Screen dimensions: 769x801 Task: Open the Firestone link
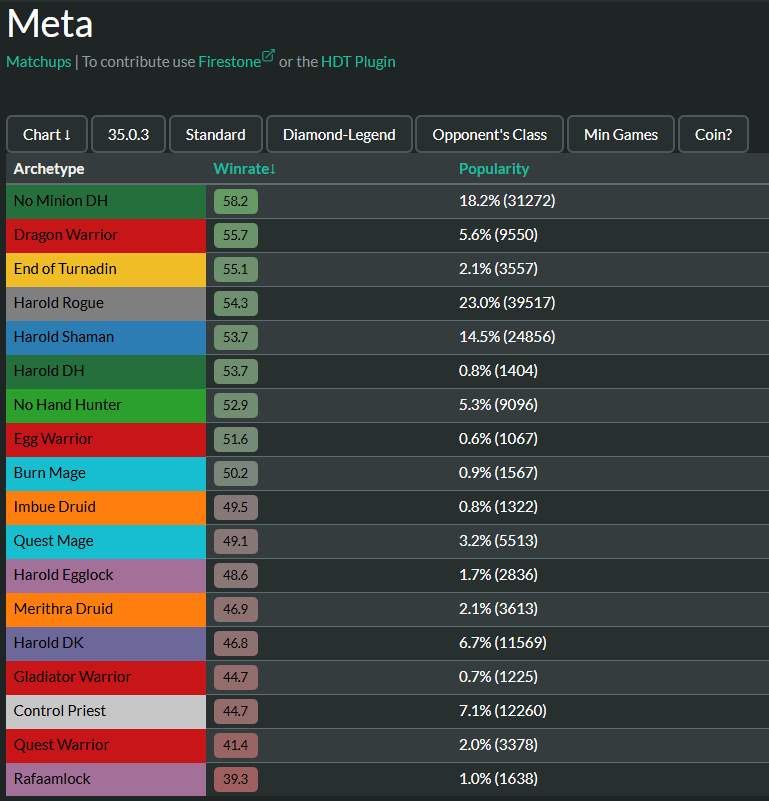tap(229, 62)
